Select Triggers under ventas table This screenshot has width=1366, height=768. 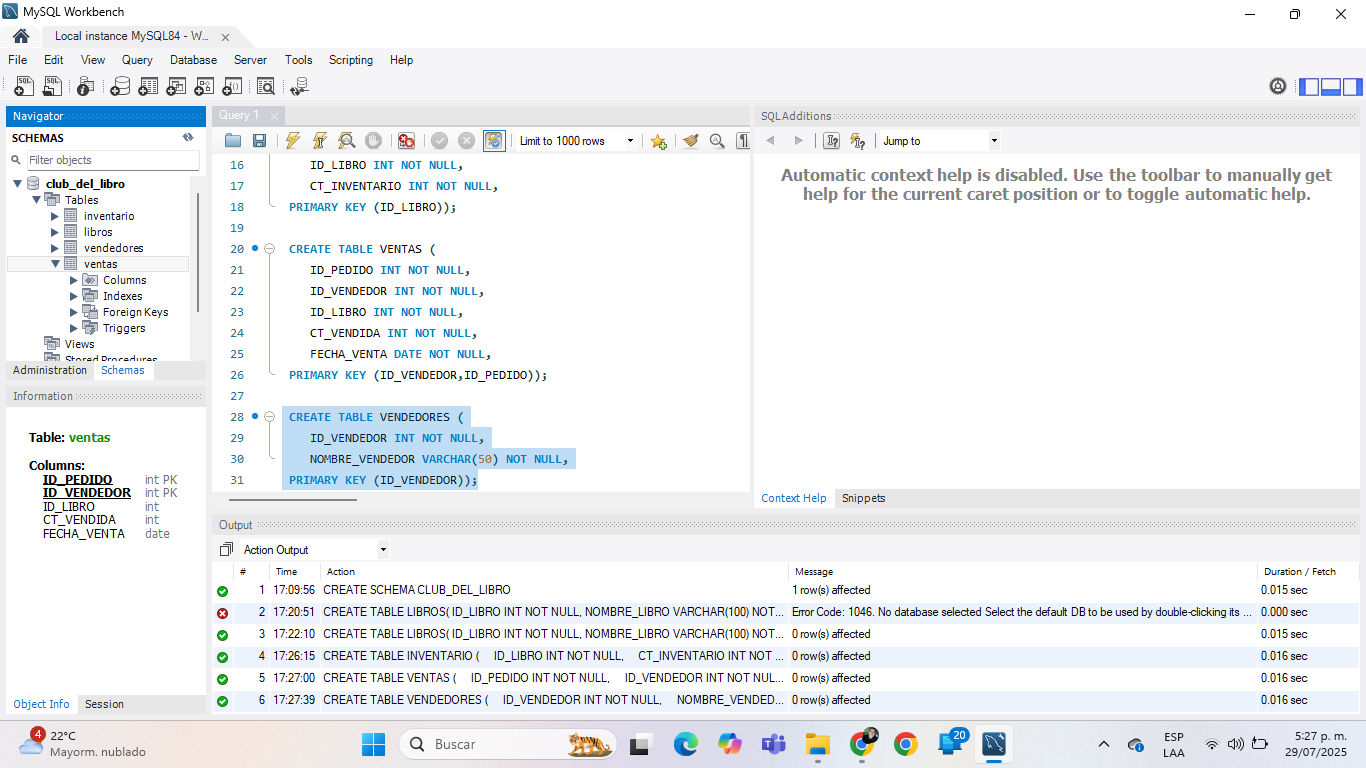click(124, 328)
